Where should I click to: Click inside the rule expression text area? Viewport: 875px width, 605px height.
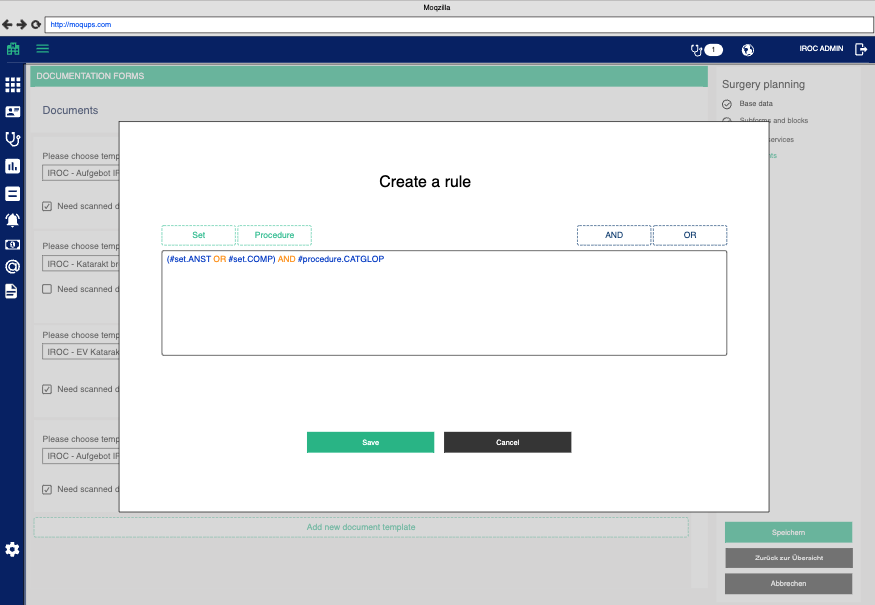click(444, 310)
